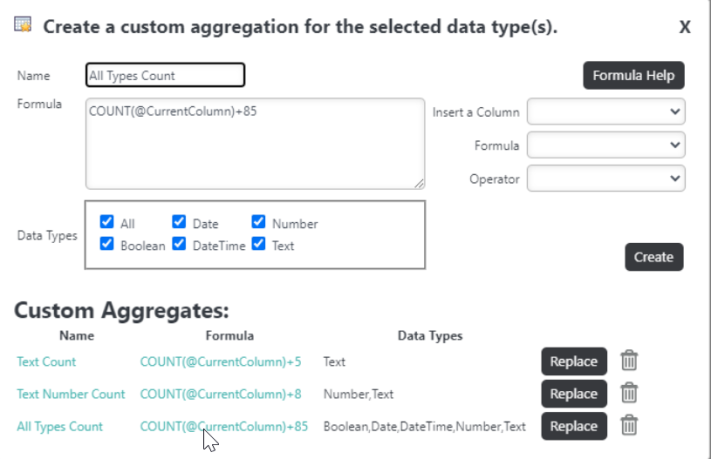The height and width of the screenshot is (459, 711).
Task: Uncheck the All data type checkbox
Action: (x=107, y=222)
